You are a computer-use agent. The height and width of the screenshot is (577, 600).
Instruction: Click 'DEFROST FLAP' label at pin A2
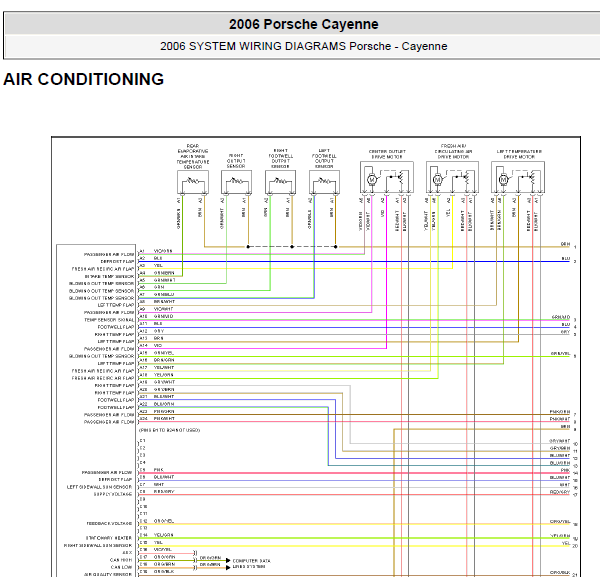(x=117, y=262)
